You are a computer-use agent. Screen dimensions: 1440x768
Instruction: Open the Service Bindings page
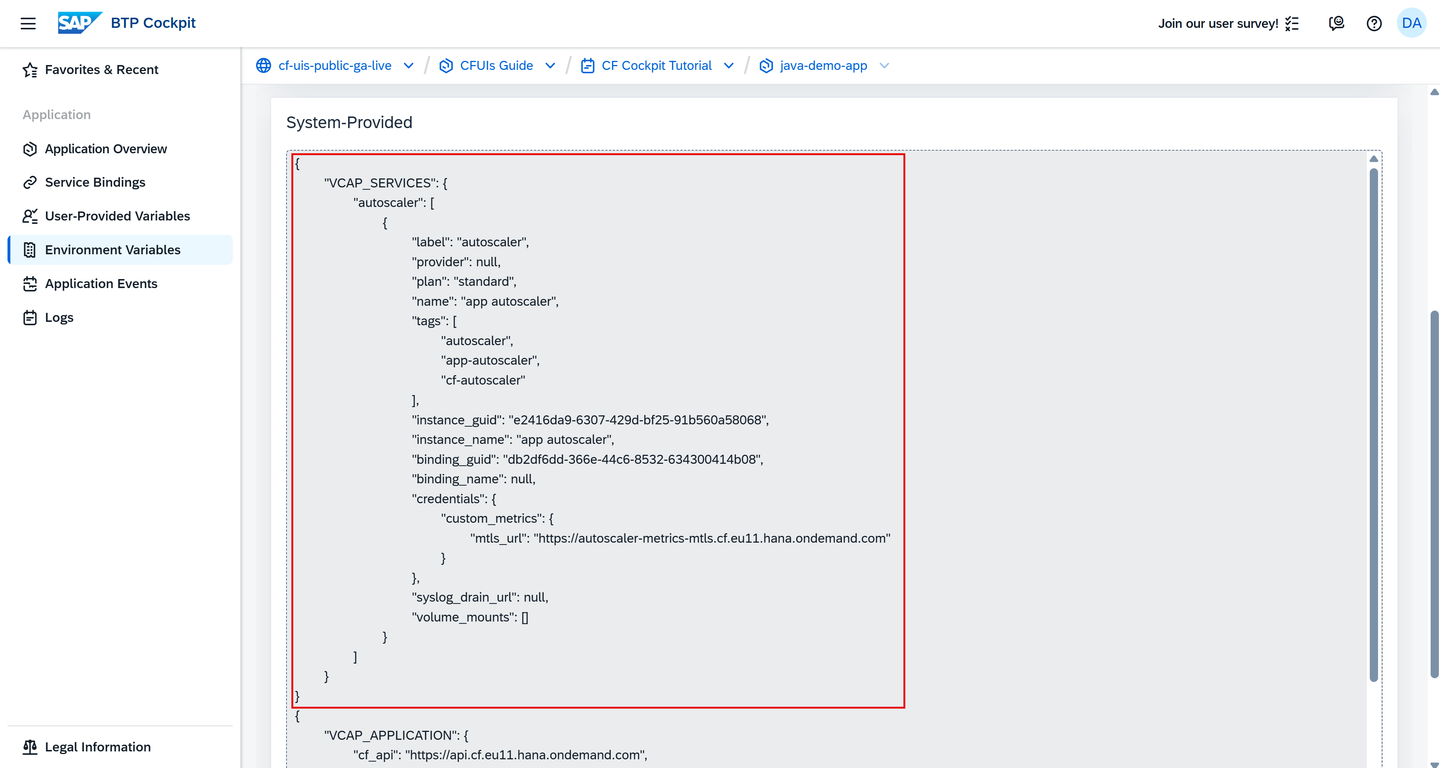click(x=120, y=182)
